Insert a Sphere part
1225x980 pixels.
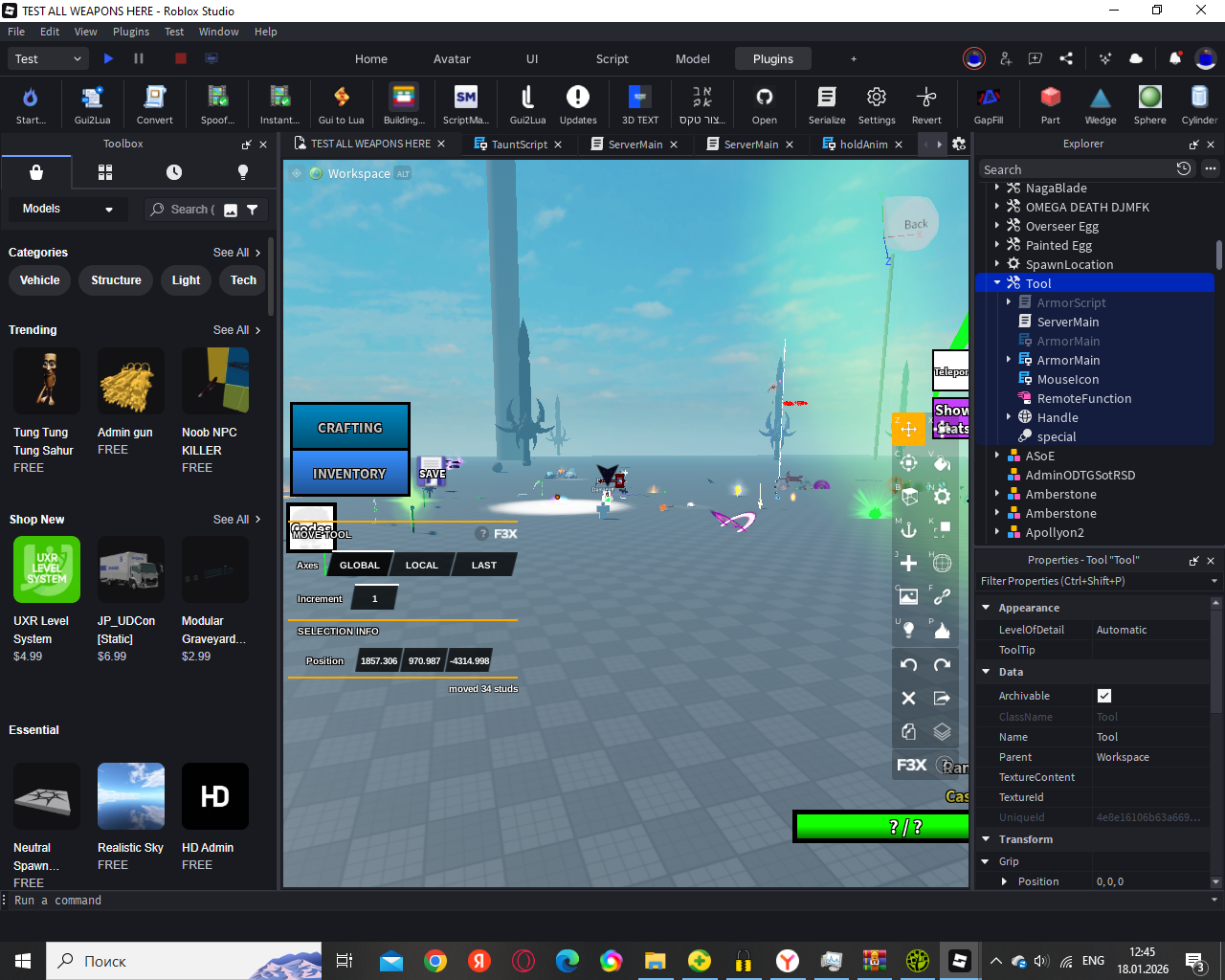(x=1150, y=104)
